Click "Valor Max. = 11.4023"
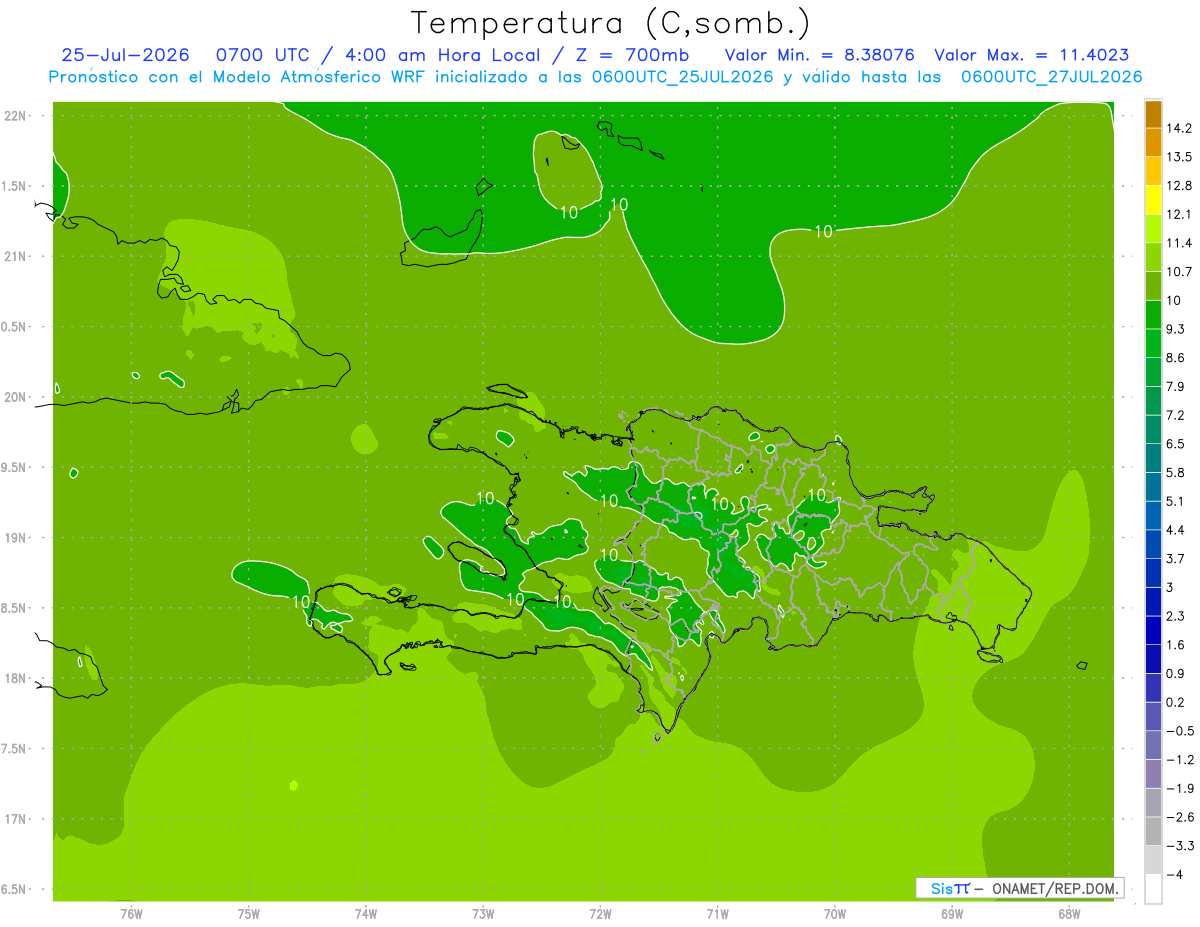The height and width of the screenshot is (927, 1200). click(1034, 55)
